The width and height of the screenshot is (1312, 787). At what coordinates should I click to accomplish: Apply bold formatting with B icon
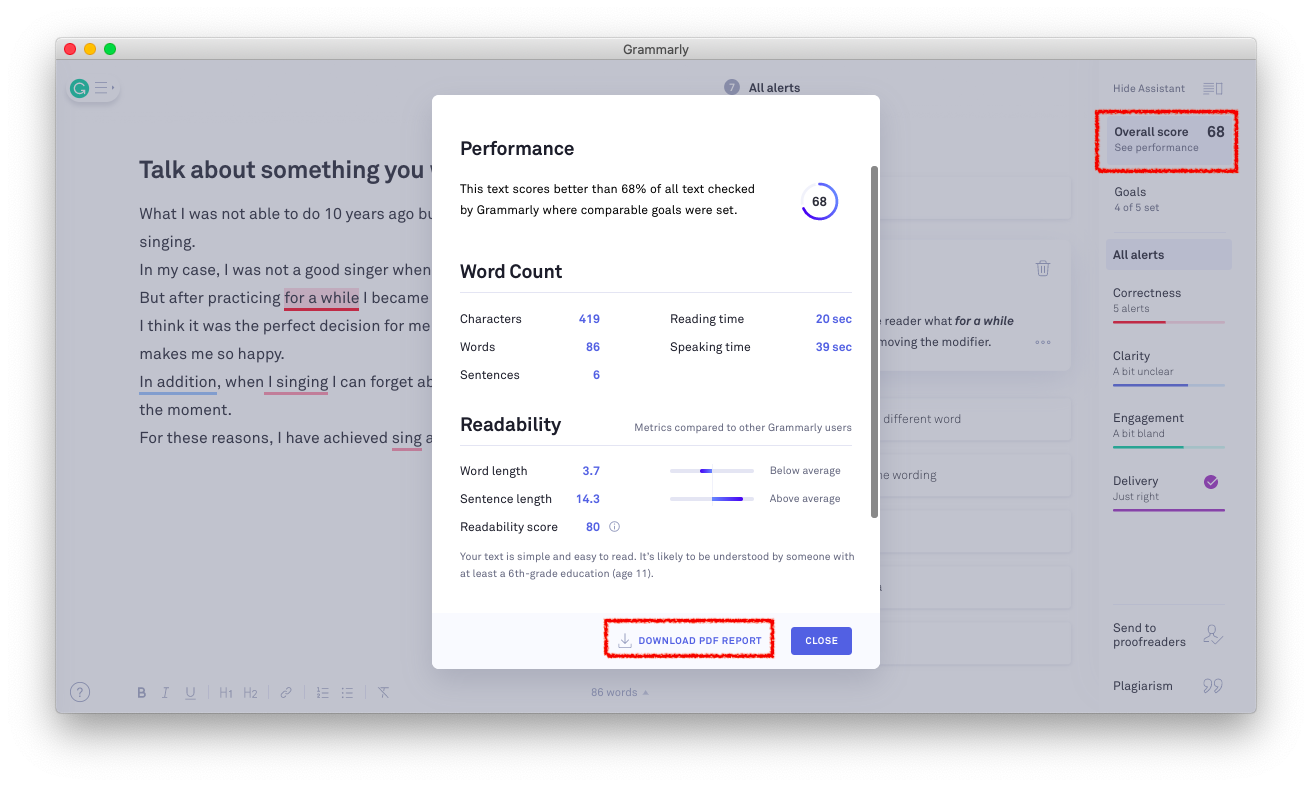[142, 692]
